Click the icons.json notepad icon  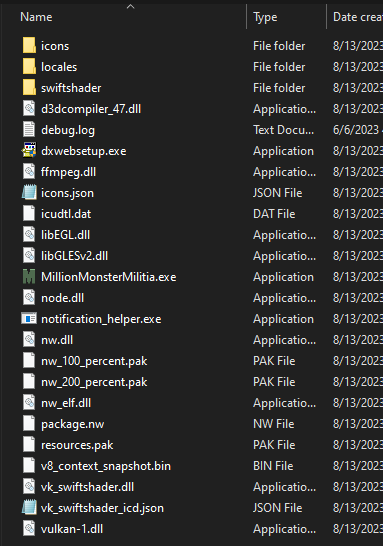click(29, 193)
